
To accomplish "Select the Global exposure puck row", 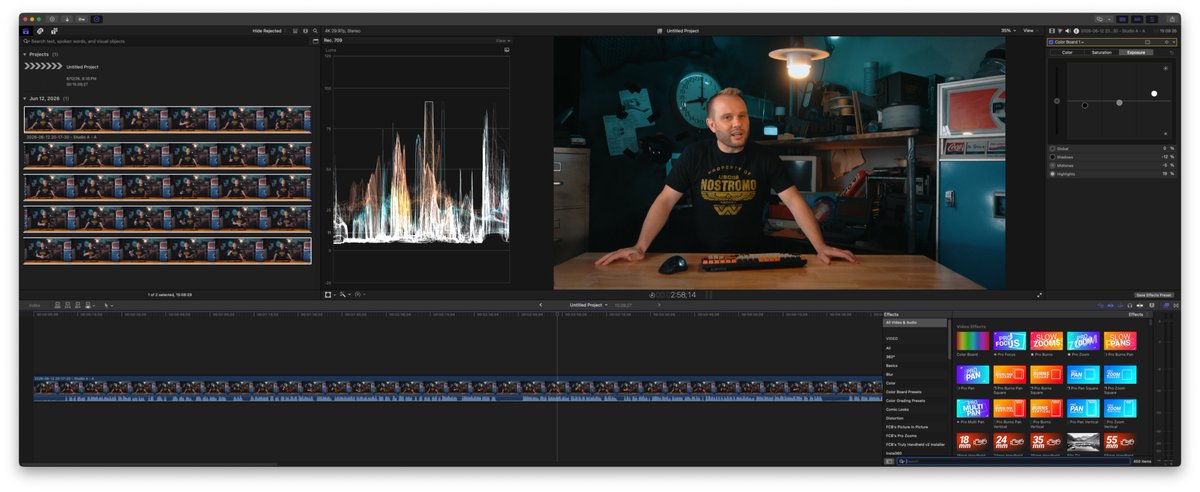I will coord(1112,148).
